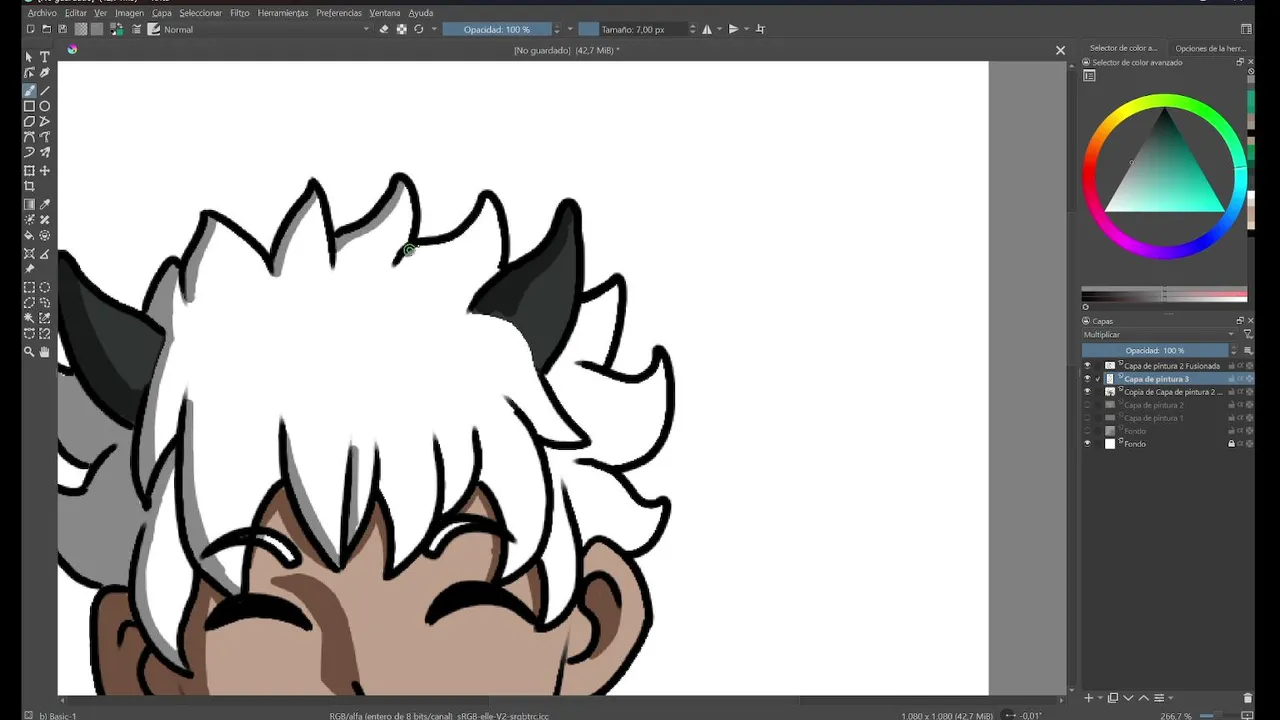Select the Color Sampler eyedropper tool
1280x720 pixels.
click(45, 204)
